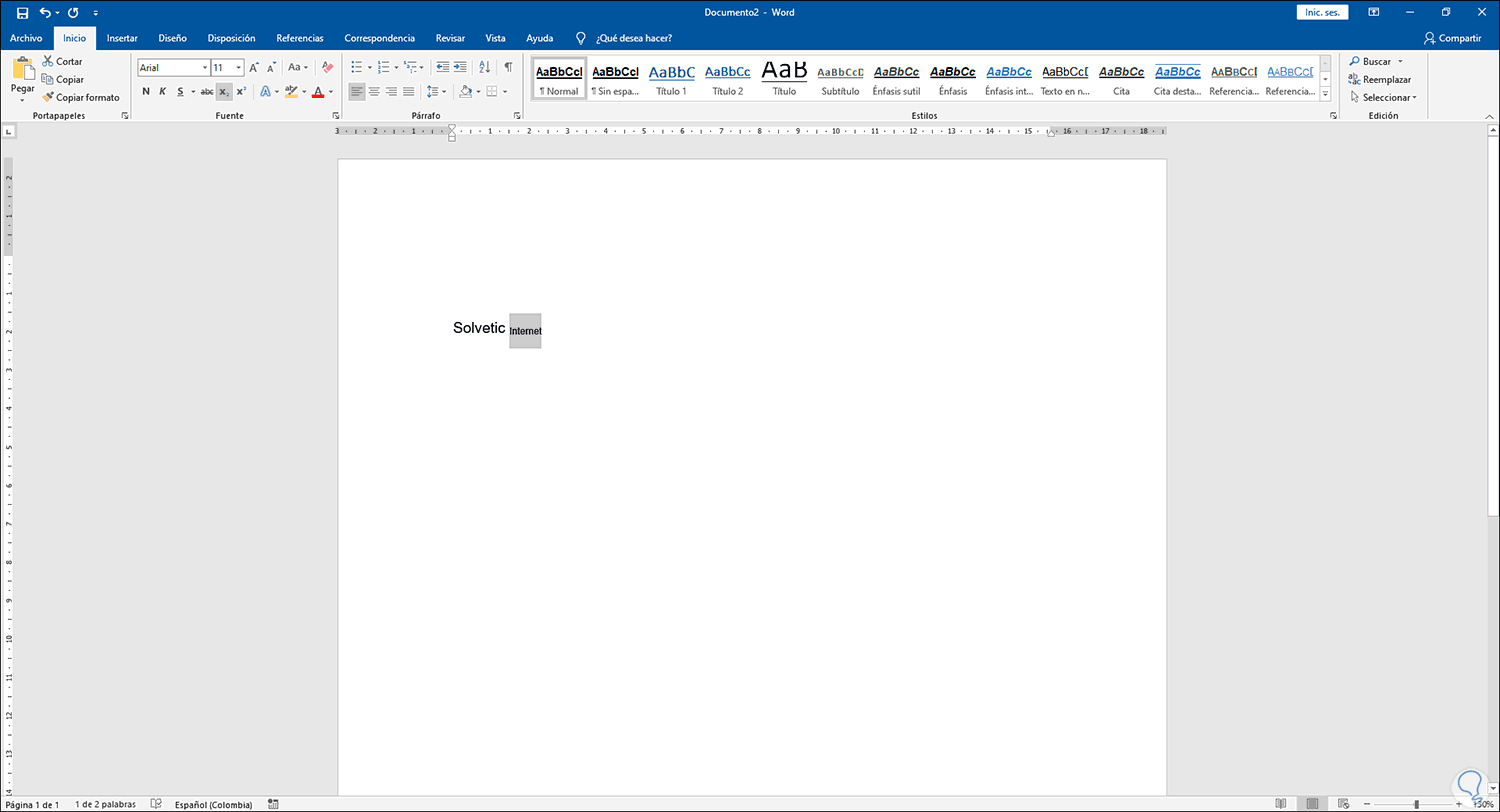Open the Aa change case dropdown
The image size is (1500, 812).
pos(299,67)
